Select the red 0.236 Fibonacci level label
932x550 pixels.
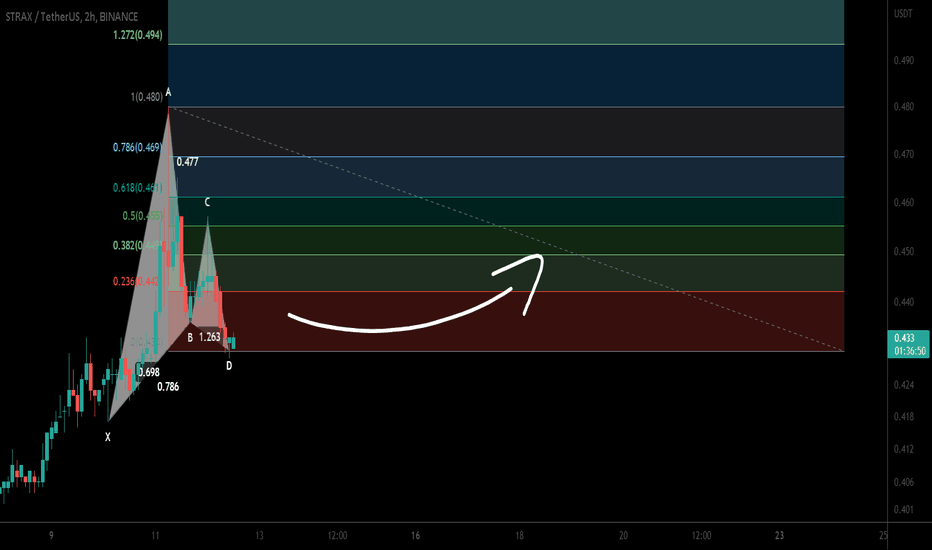tap(136, 281)
